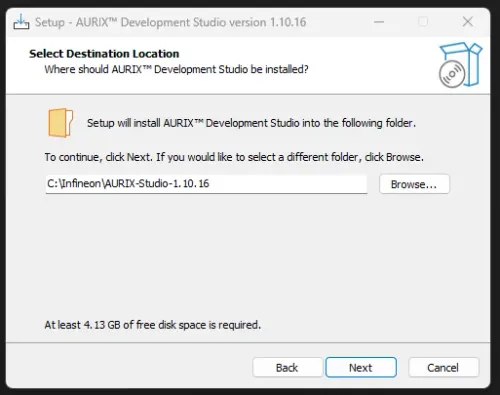Focus the destination folder path field
This screenshot has height=395, width=500.
[206, 184]
